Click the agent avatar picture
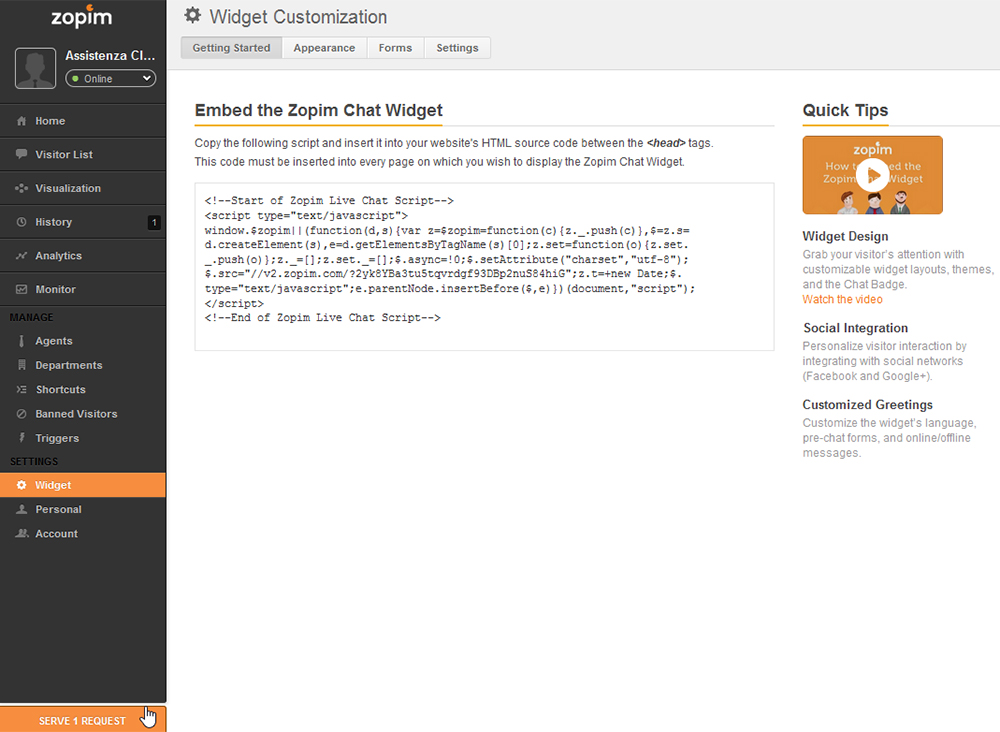 [x=35, y=68]
